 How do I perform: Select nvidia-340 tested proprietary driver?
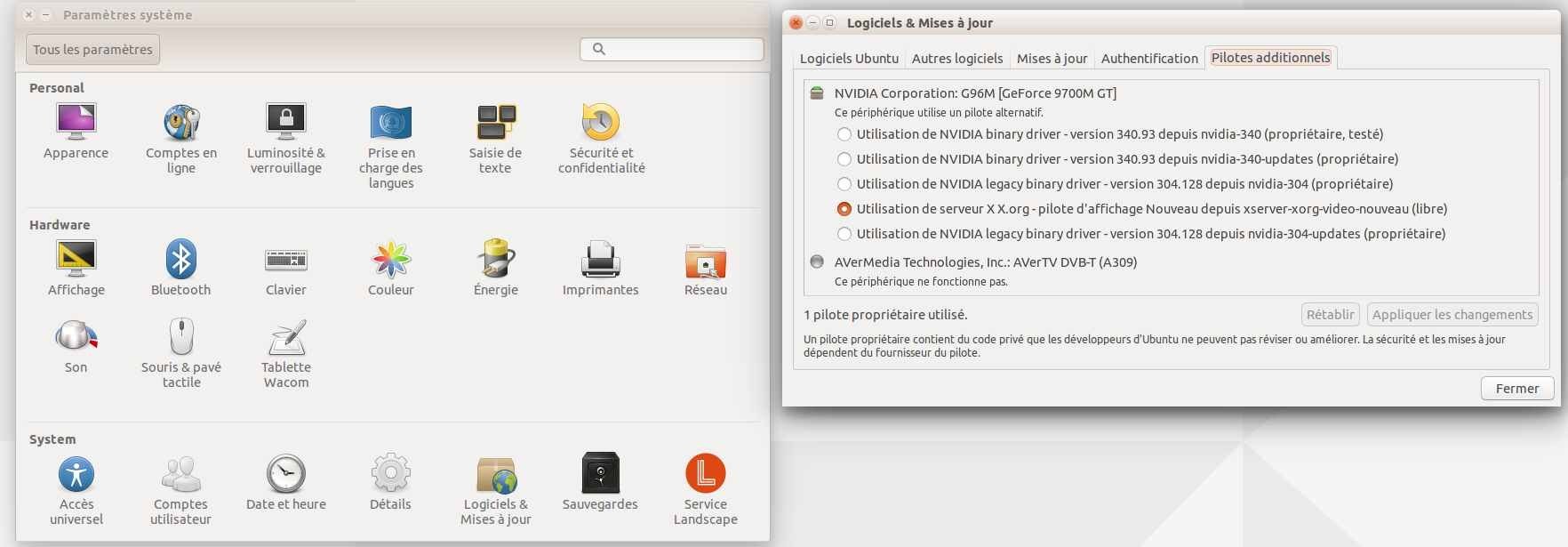tap(844, 134)
